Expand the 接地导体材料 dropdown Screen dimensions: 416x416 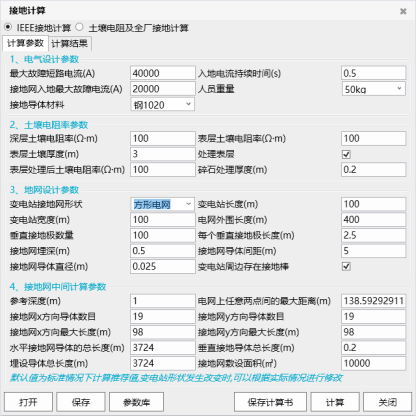tap(162, 105)
